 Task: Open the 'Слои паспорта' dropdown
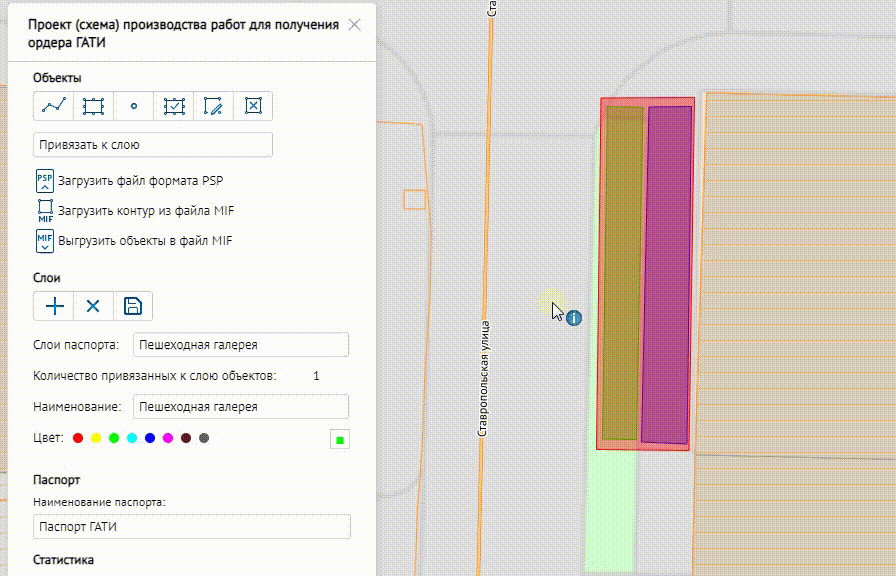point(241,345)
